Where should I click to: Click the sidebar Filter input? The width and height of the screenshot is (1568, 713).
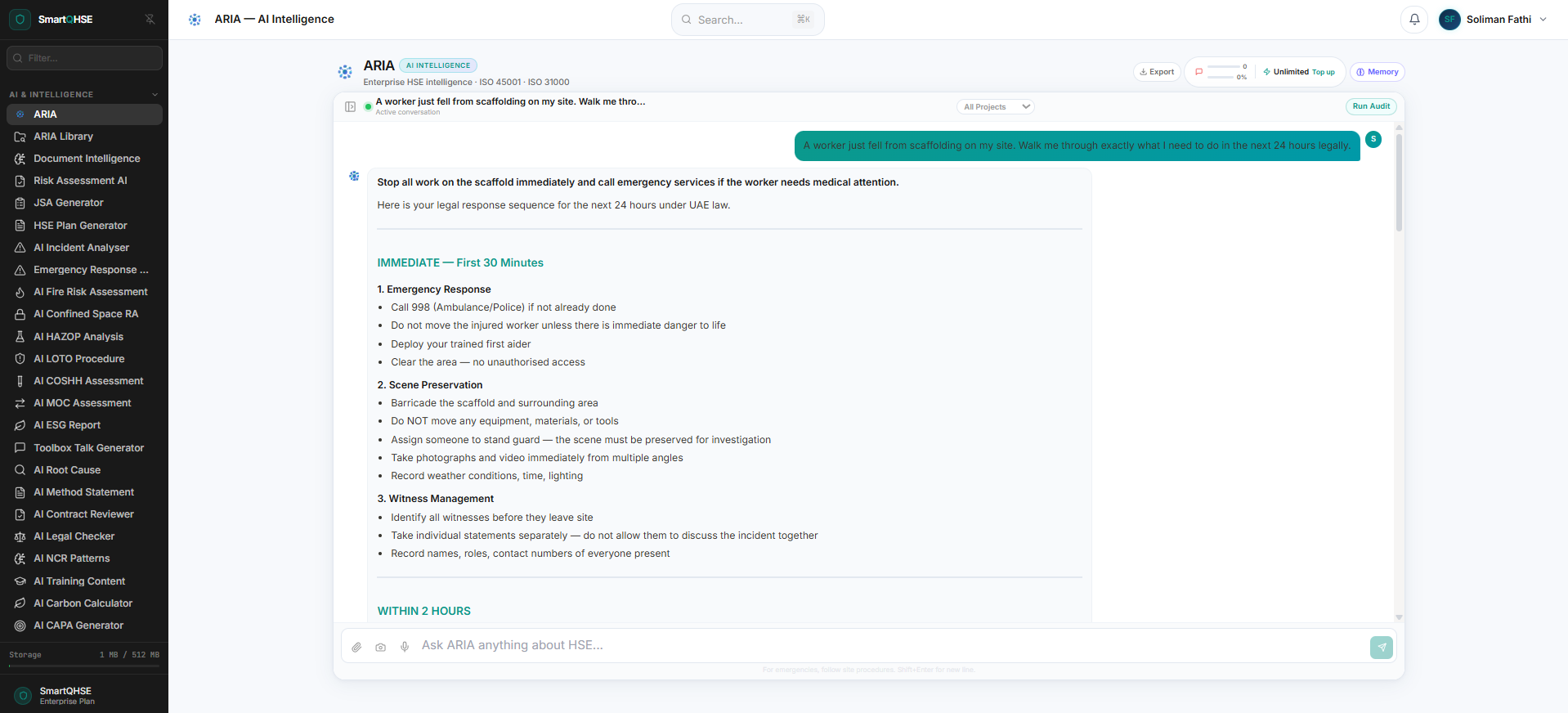coord(84,58)
